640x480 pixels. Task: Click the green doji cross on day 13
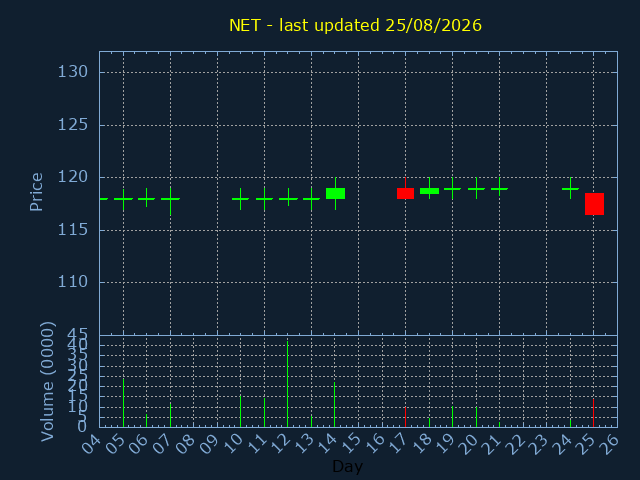(311, 199)
